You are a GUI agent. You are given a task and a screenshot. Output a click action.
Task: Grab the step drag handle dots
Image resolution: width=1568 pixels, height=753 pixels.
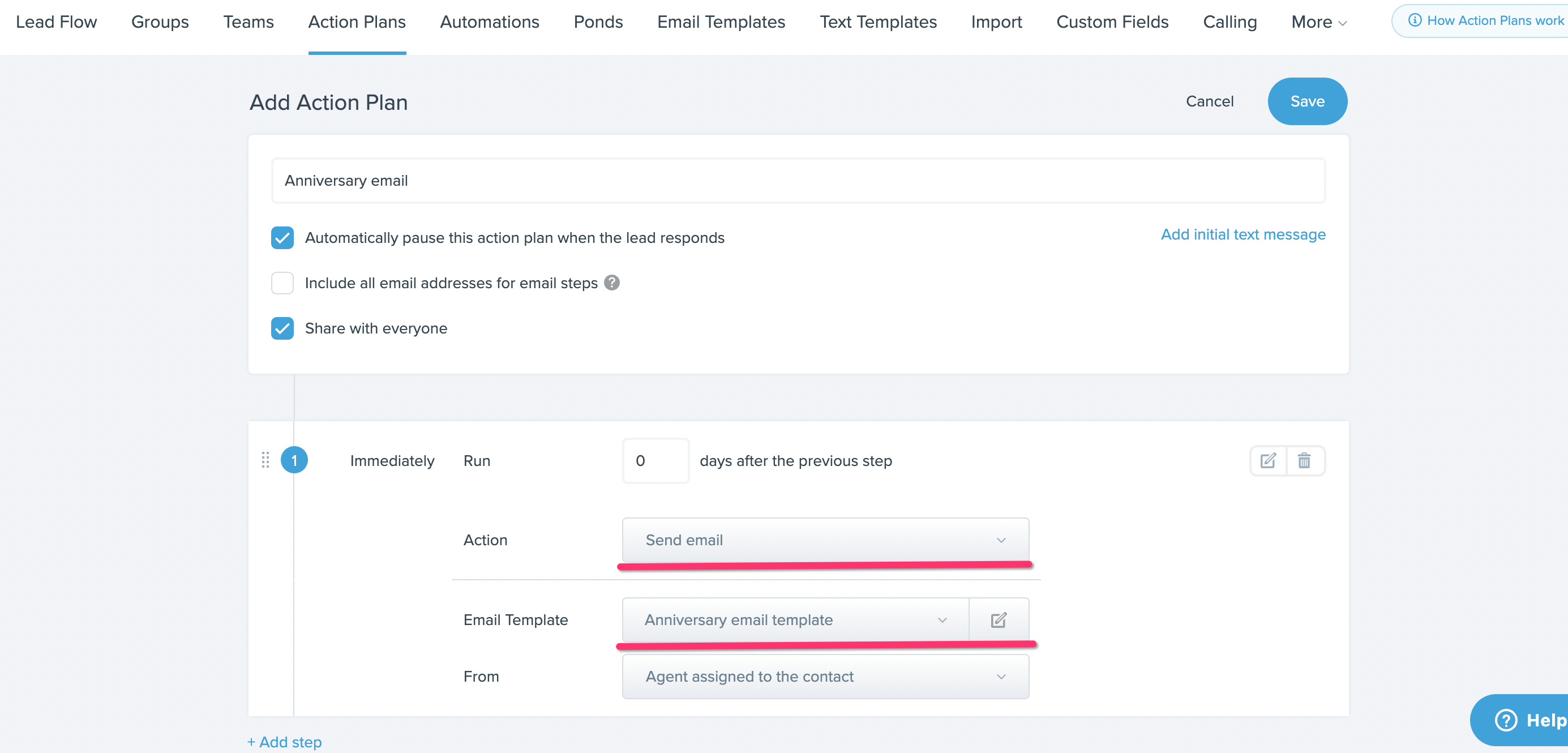pyautogui.click(x=265, y=460)
